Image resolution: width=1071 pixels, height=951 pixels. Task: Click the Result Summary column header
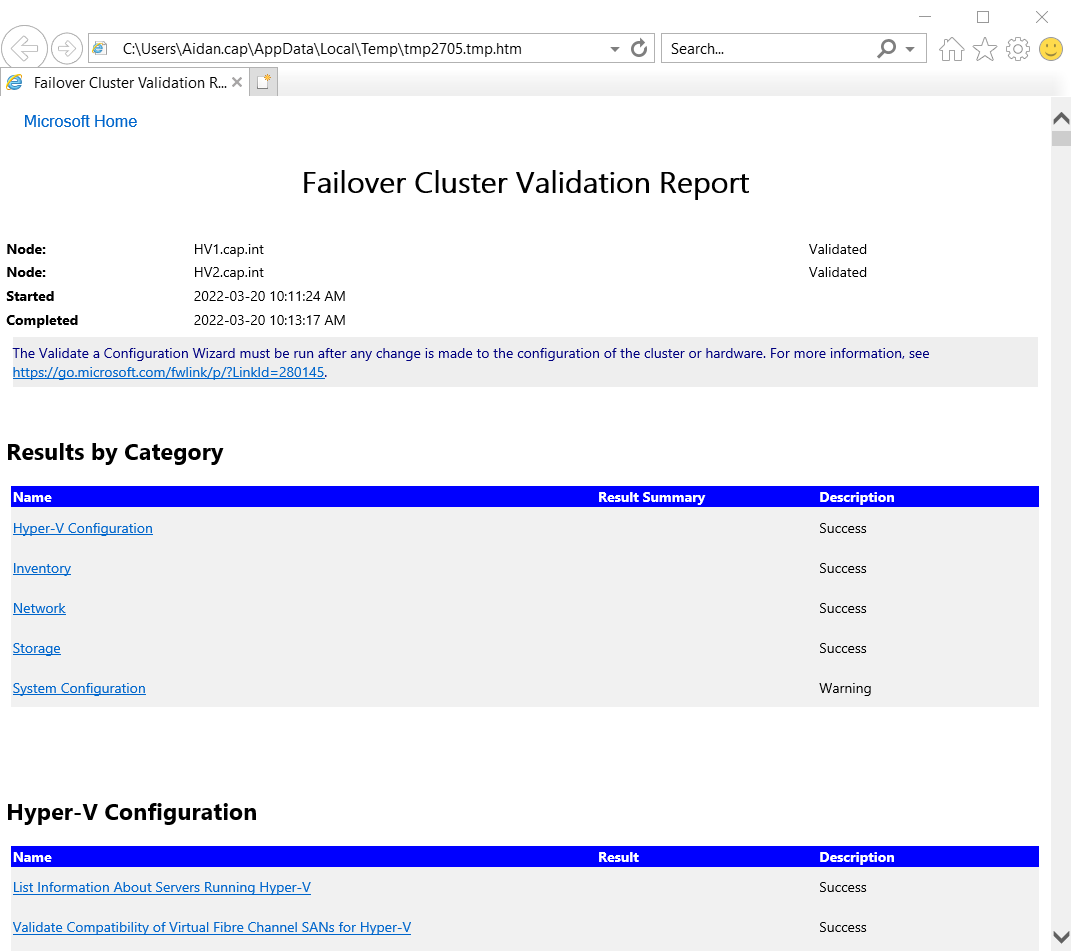click(652, 497)
